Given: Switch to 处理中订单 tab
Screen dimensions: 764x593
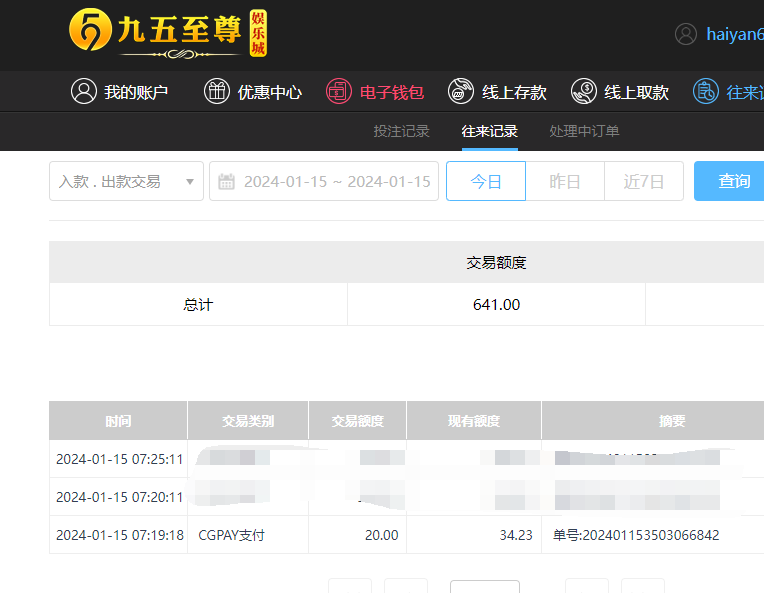Looking at the screenshot, I should (584, 131).
